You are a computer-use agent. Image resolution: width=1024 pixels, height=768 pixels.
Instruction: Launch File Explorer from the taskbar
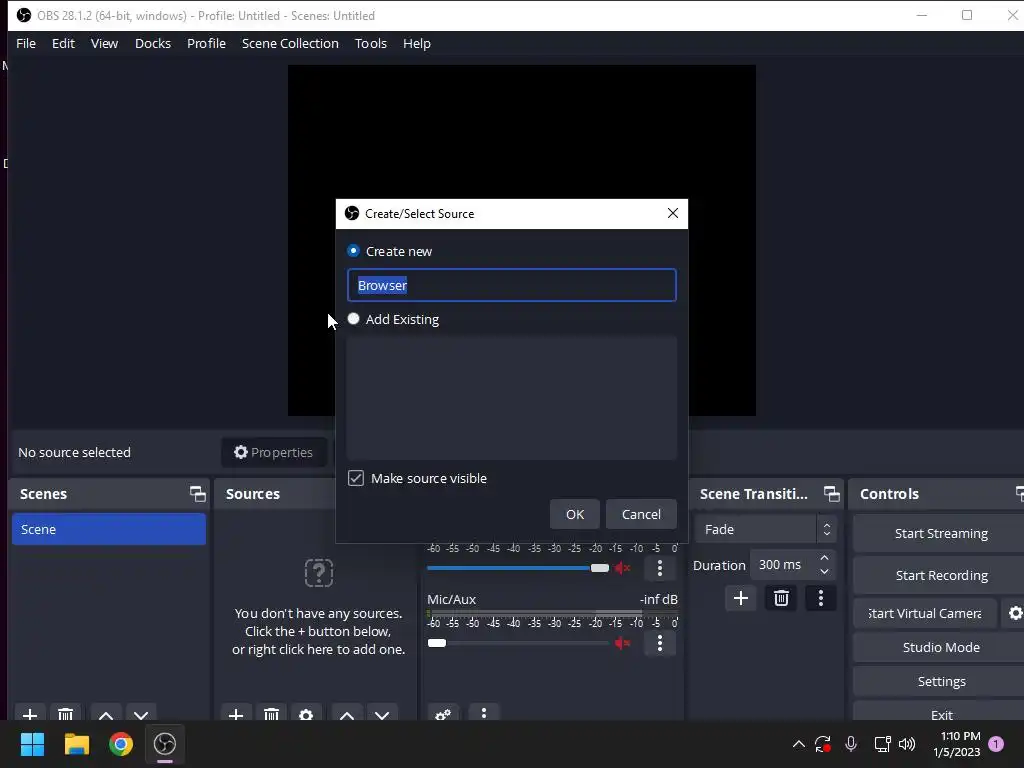76,744
